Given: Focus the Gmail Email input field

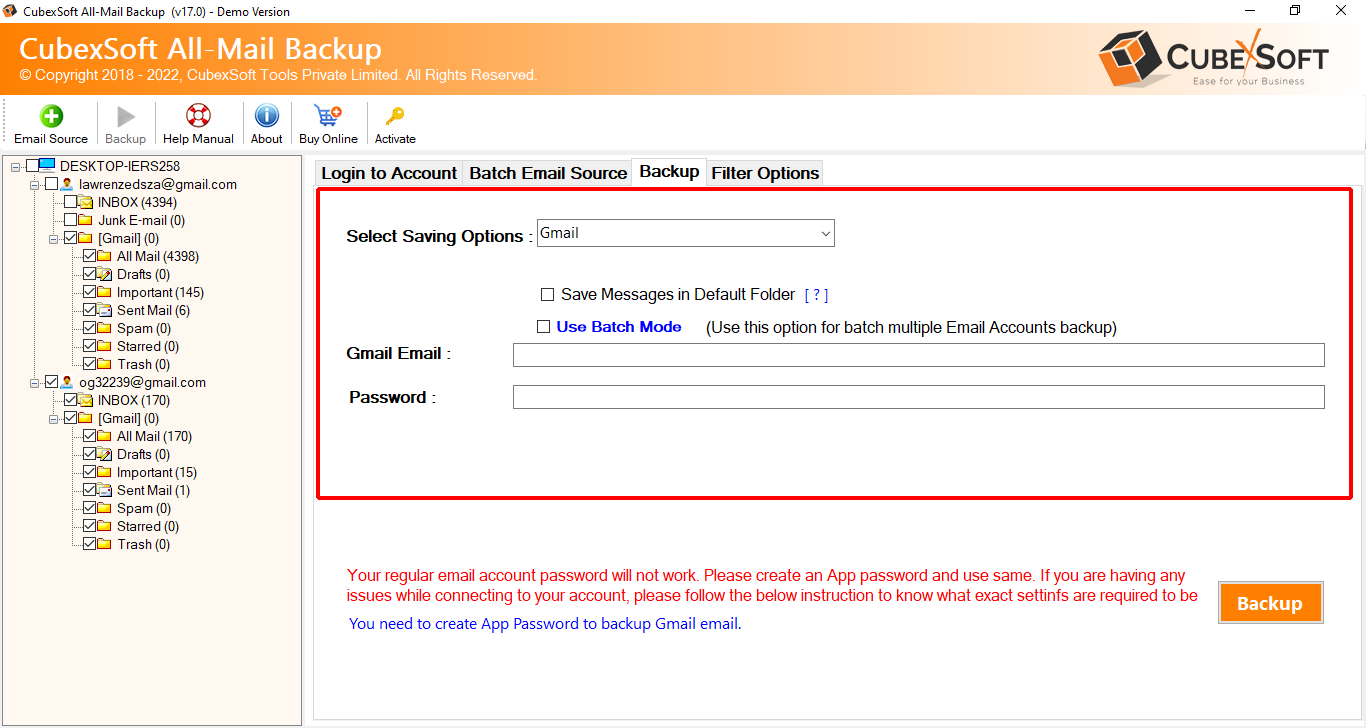Looking at the screenshot, I should tap(918, 355).
